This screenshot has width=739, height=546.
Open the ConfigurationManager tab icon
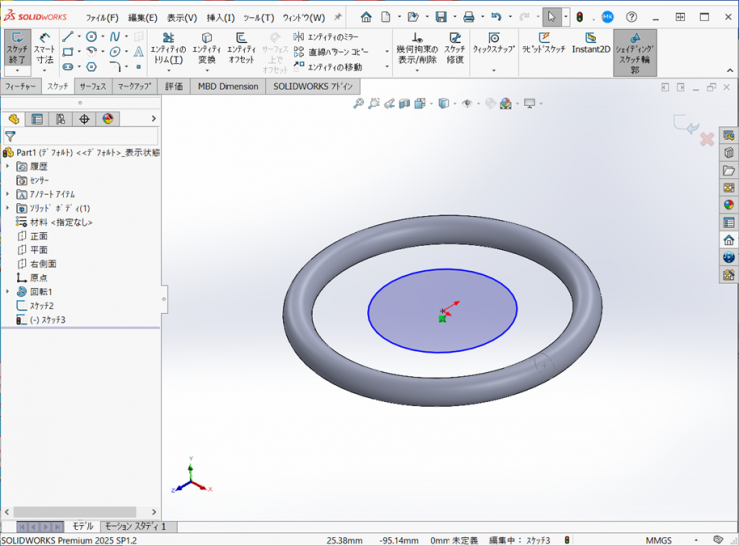coord(61,119)
